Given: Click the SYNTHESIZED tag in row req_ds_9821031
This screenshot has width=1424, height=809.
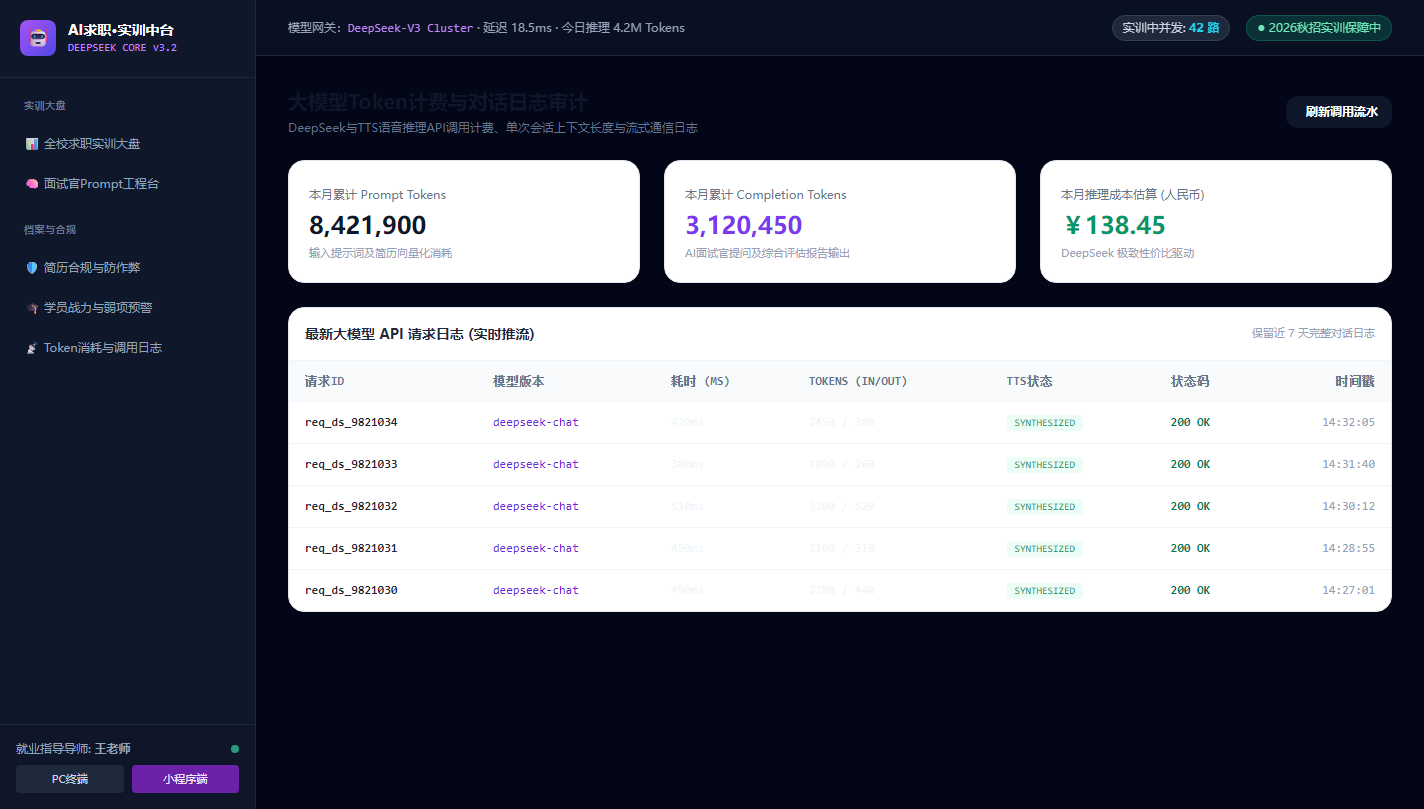Looking at the screenshot, I should pos(1045,549).
